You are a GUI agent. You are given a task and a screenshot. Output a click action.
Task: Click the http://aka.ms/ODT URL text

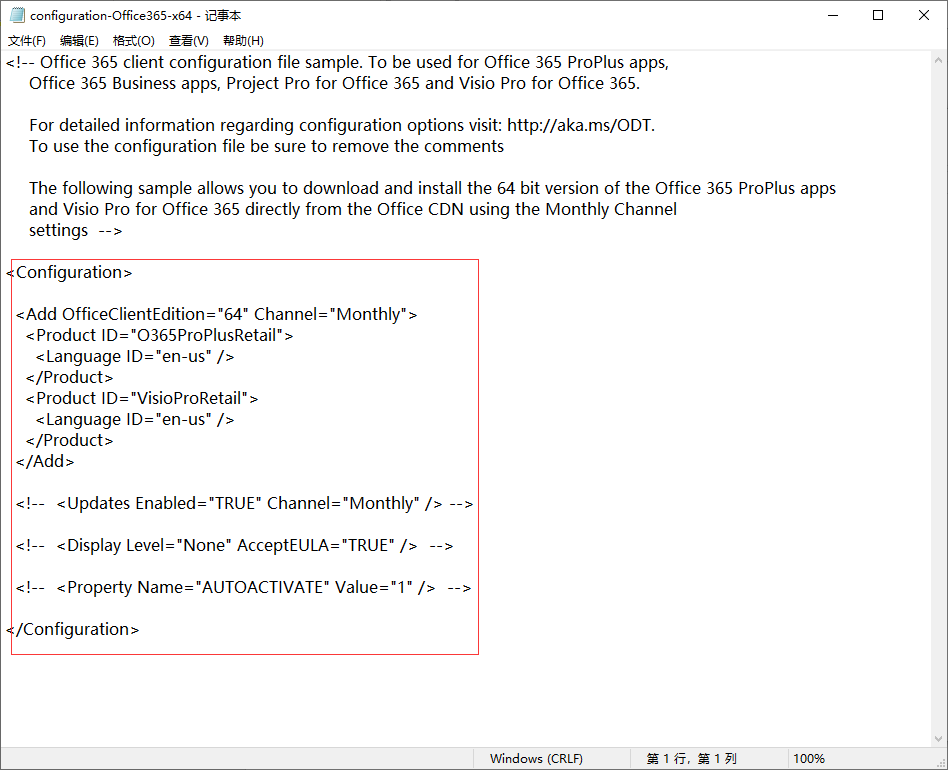pos(579,125)
